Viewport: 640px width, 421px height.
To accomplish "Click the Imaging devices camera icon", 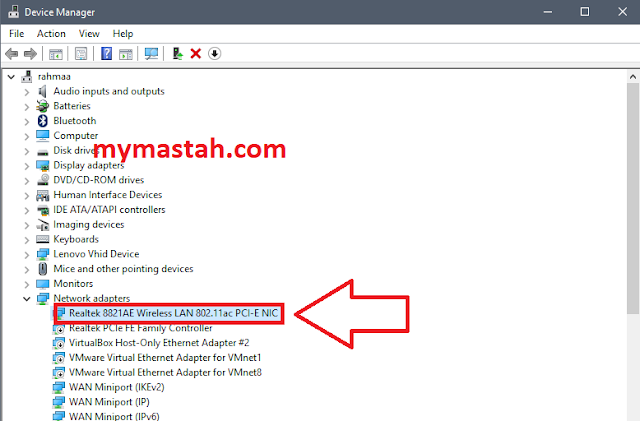I will [x=42, y=224].
